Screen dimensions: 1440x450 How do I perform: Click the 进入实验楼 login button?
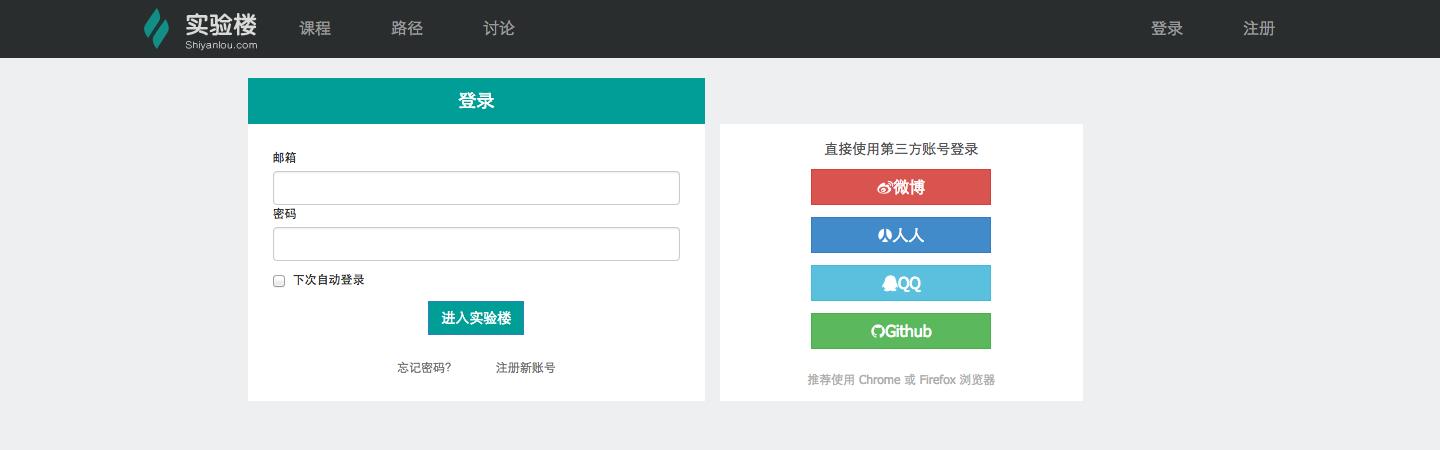[x=476, y=318]
